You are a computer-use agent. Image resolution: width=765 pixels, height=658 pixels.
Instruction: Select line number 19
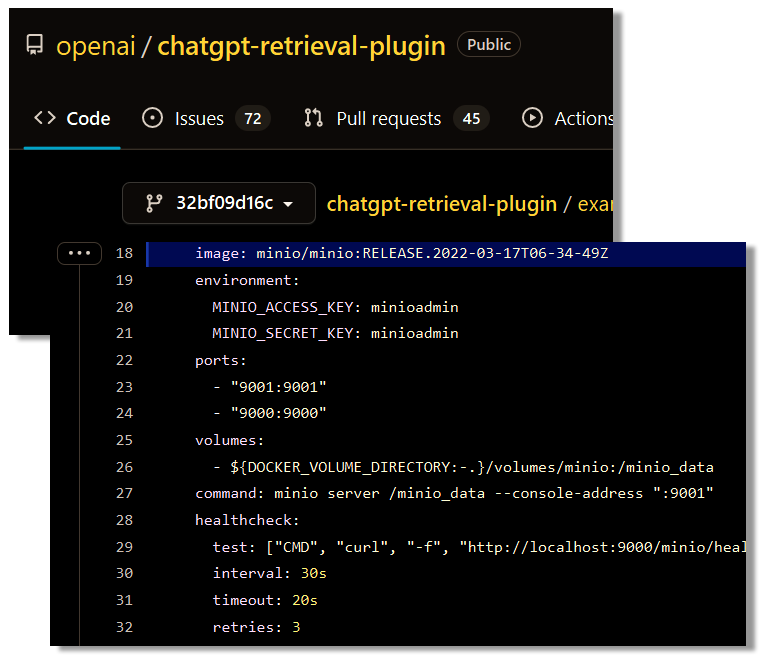[124, 280]
